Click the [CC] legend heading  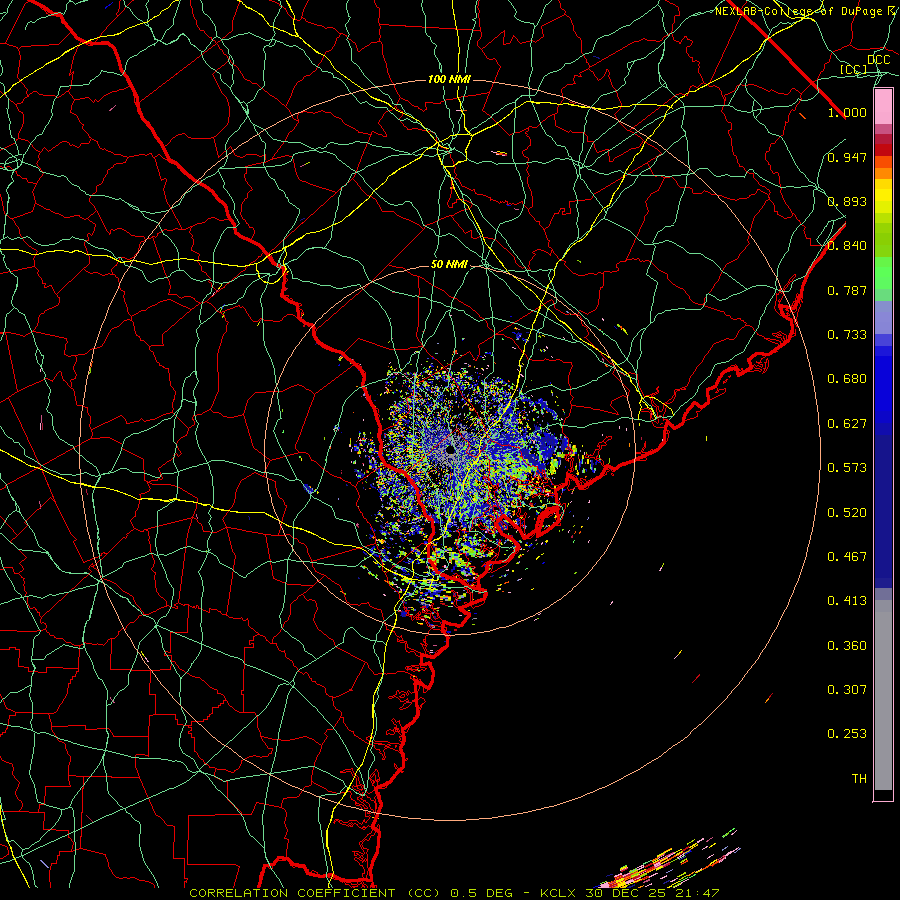854,69
